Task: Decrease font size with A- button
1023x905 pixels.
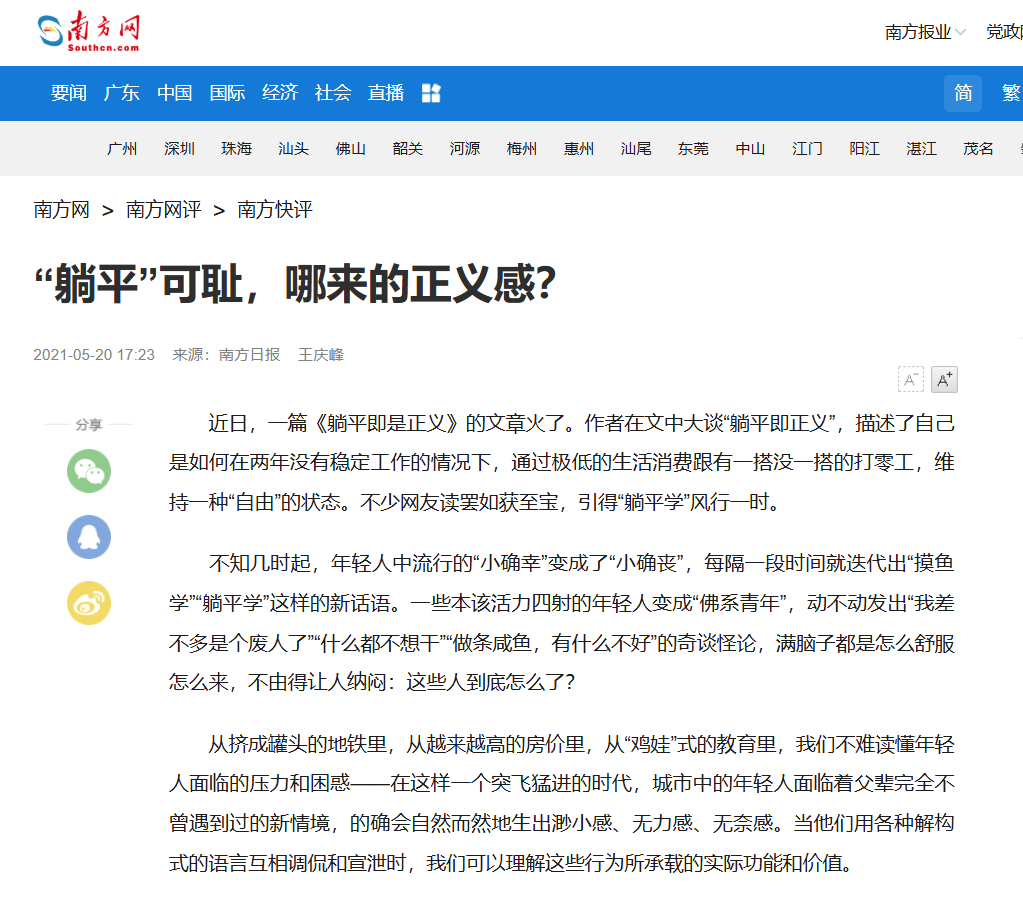Action: pos(911,380)
